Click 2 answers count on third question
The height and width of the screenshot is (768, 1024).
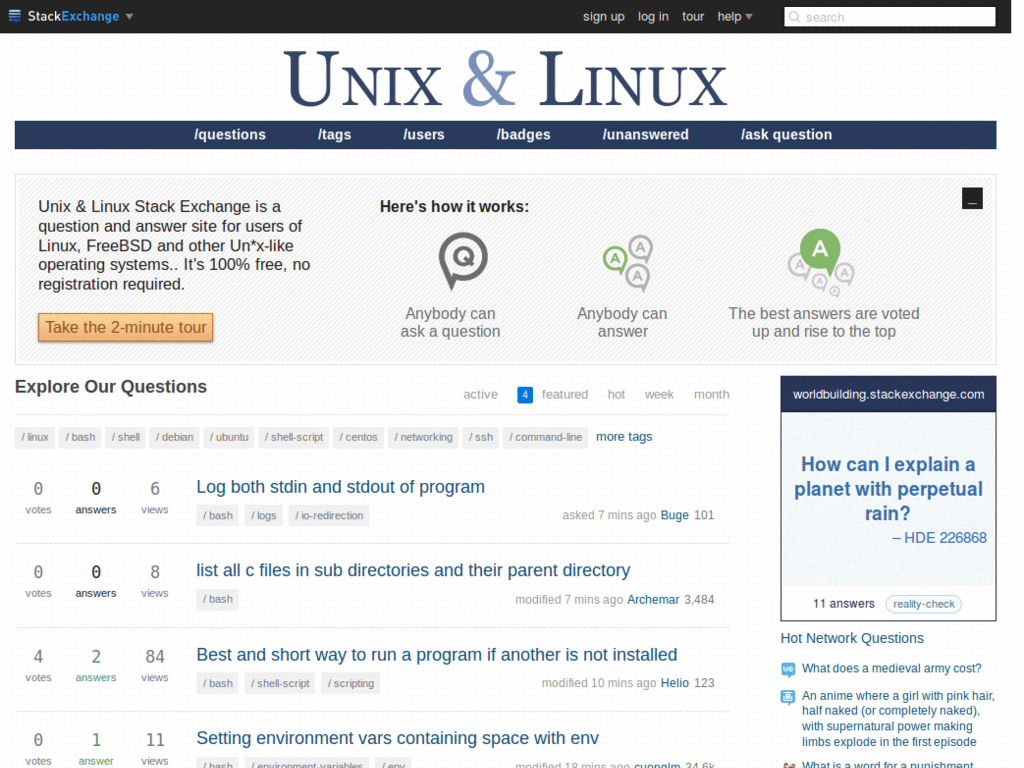coord(96,665)
